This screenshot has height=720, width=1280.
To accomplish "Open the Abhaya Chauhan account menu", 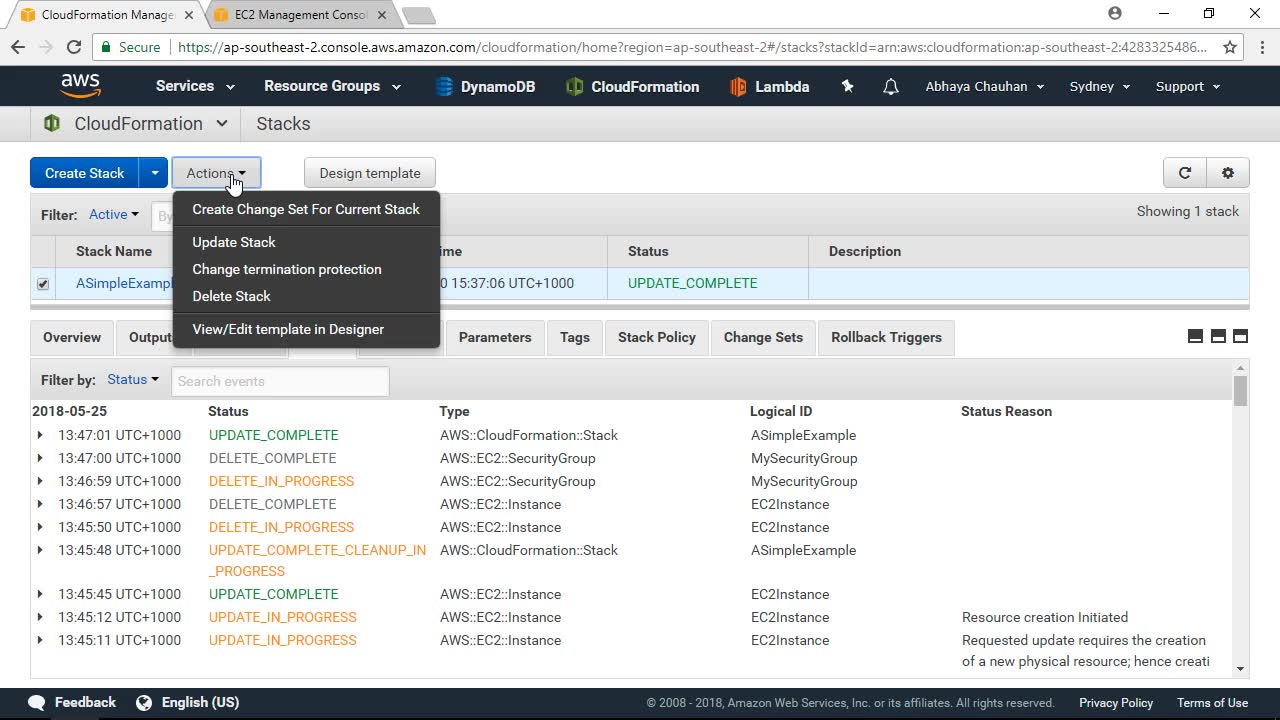I will [x=985, y=86].
